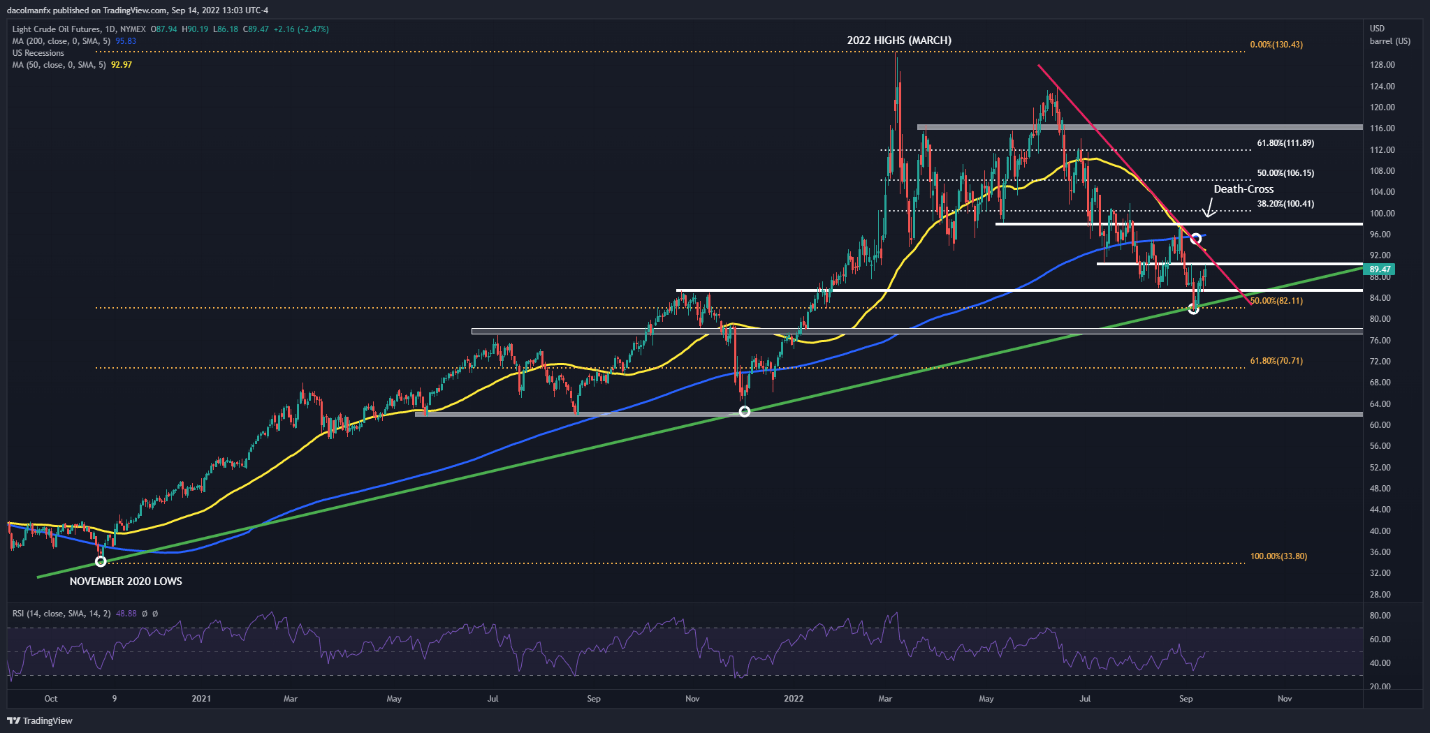Click the RSI value 48.88
1430x733 pixels.
coord(126,613)
